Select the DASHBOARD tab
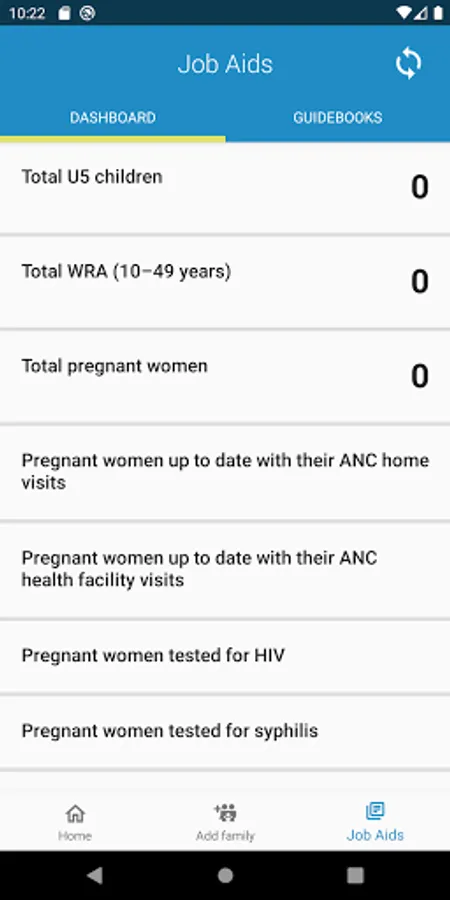450x900 pixels. (x=112, y=118)
